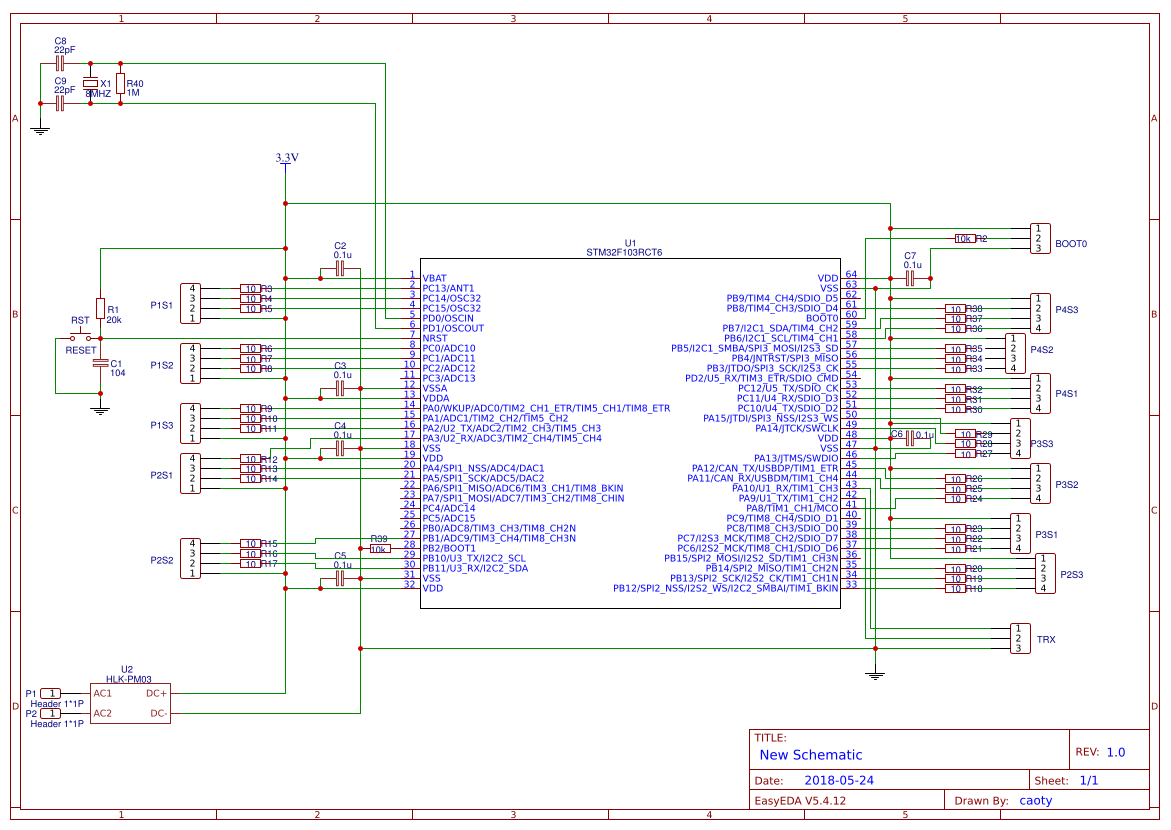Click the R2 10k resistor near BOOT0
The image size is (1171, 830).
tap(964, 239)
